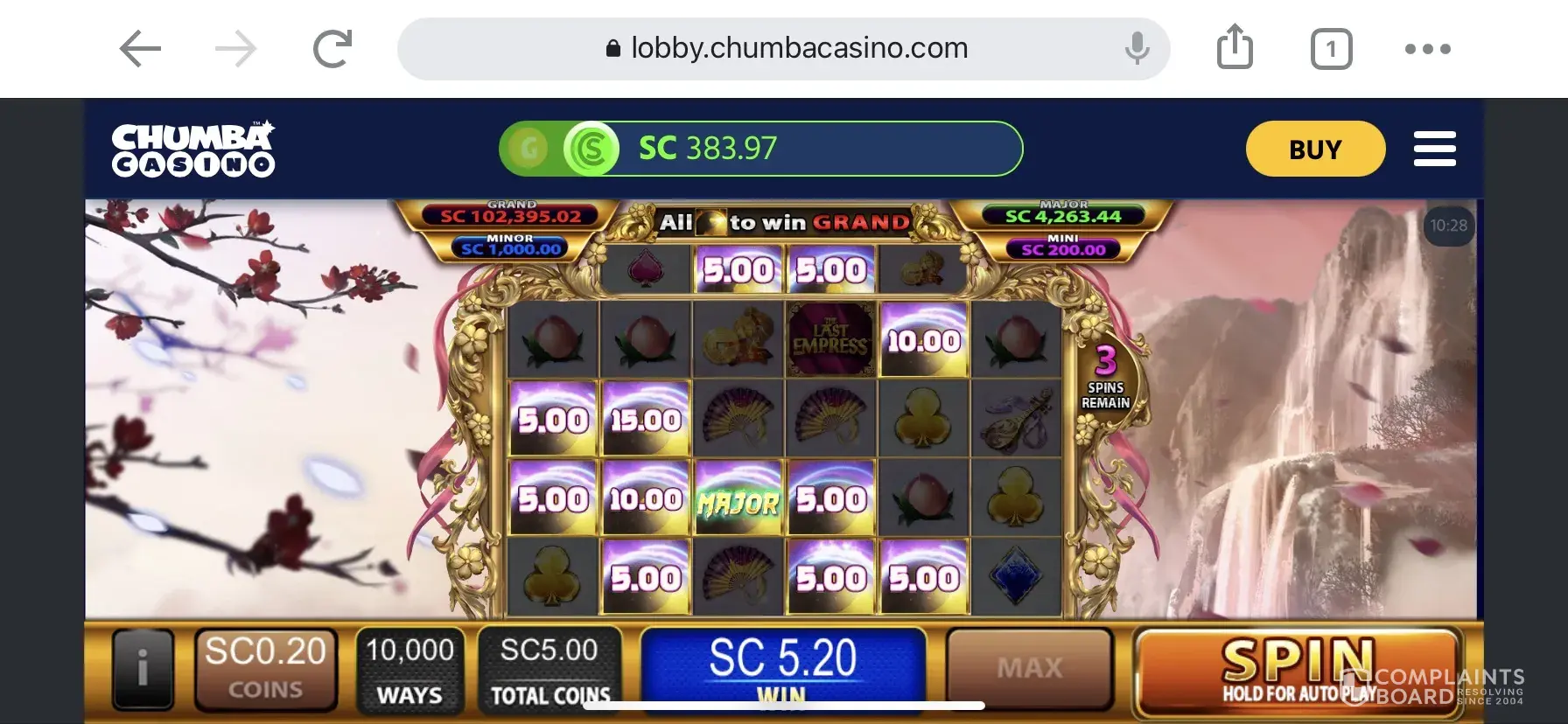Reload the page with the refresh icon
Screen dimensions: 1568x724
click(x=332, y=49)
